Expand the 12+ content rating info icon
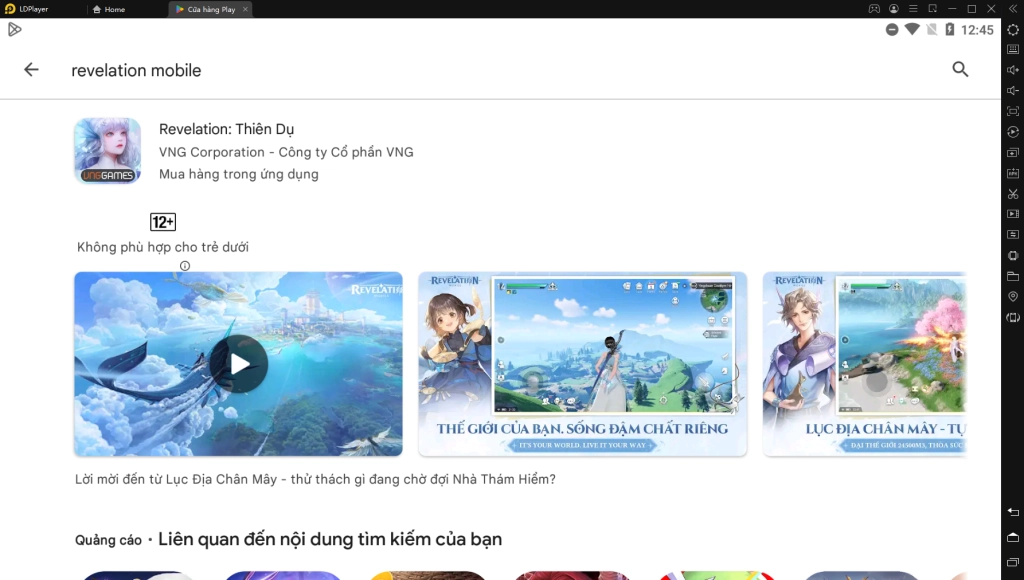 (x=185, y=265)
